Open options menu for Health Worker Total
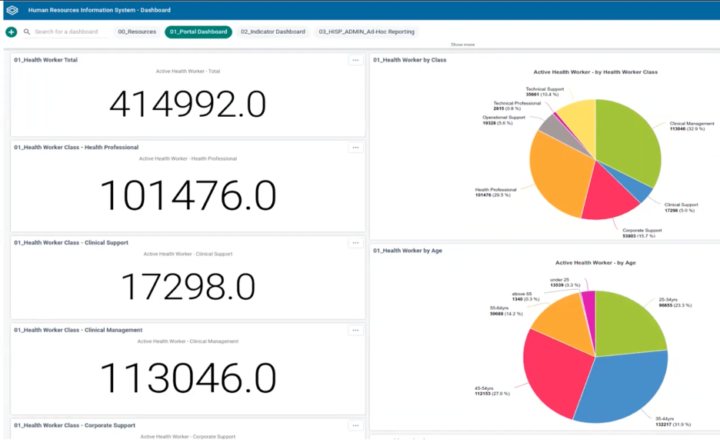Screen dimensions: 720x446 tap(355, 60)
